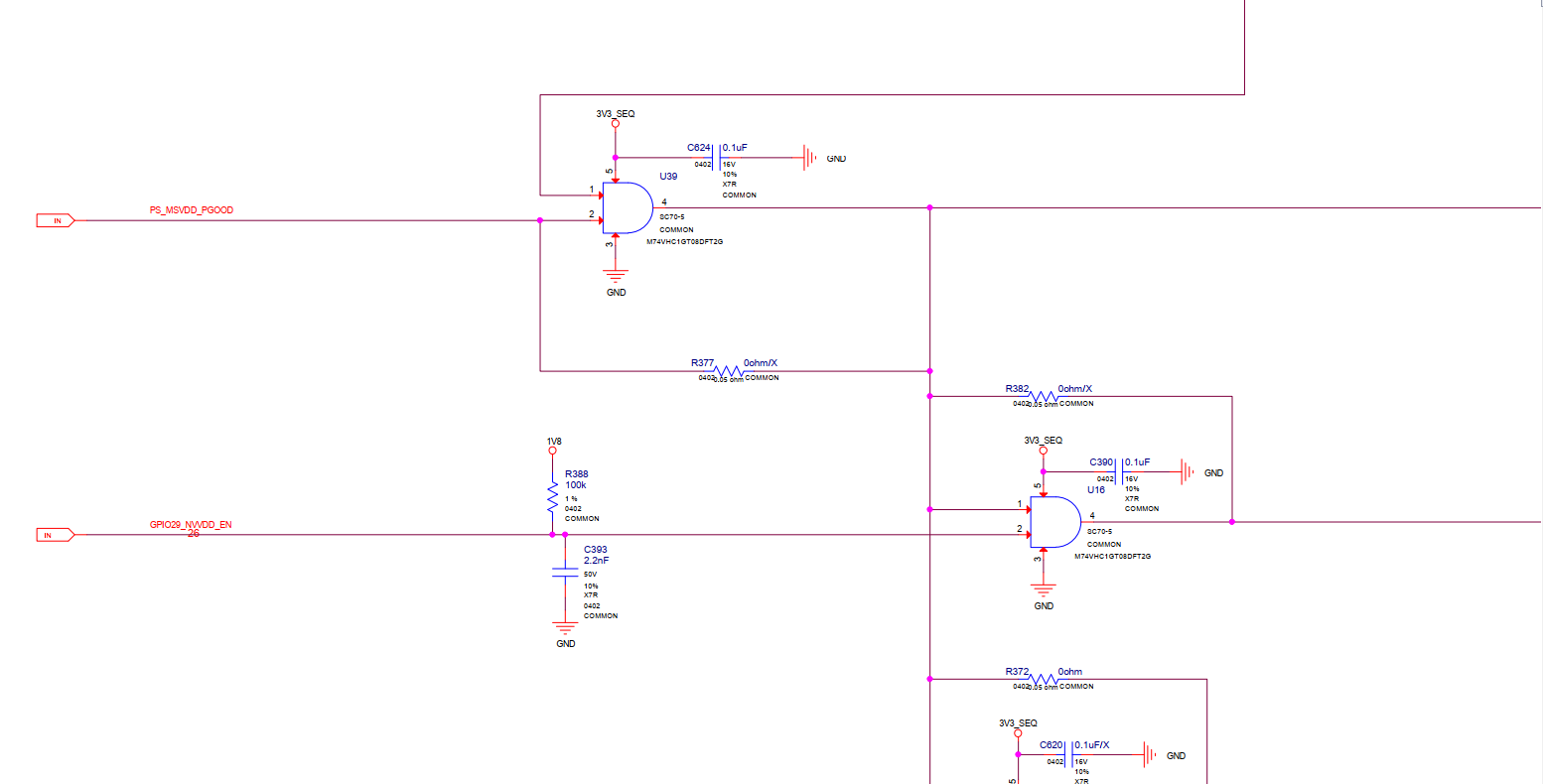Click the C624 reference text
This screenshot has height=784, width=1543.
(x=699, y=148)
